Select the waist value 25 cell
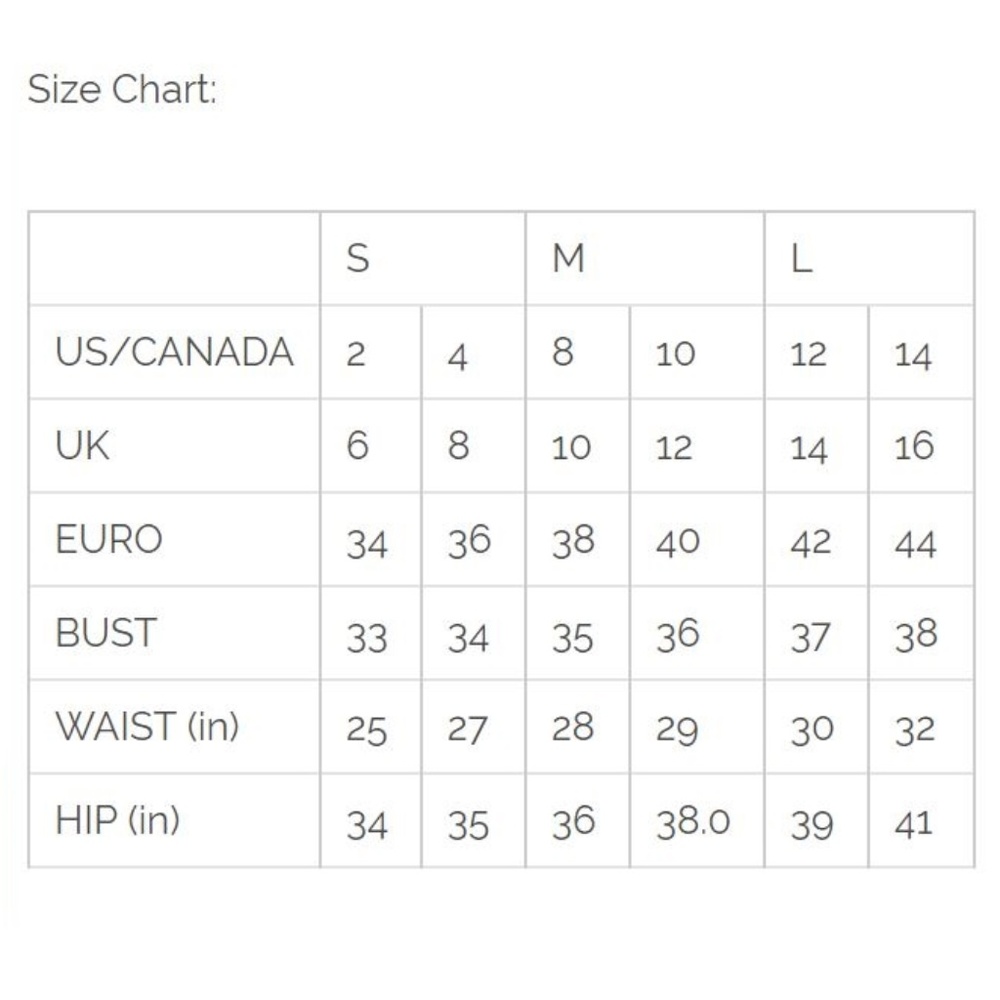Screen dimensions: 1000x1000 pos(367,730)
